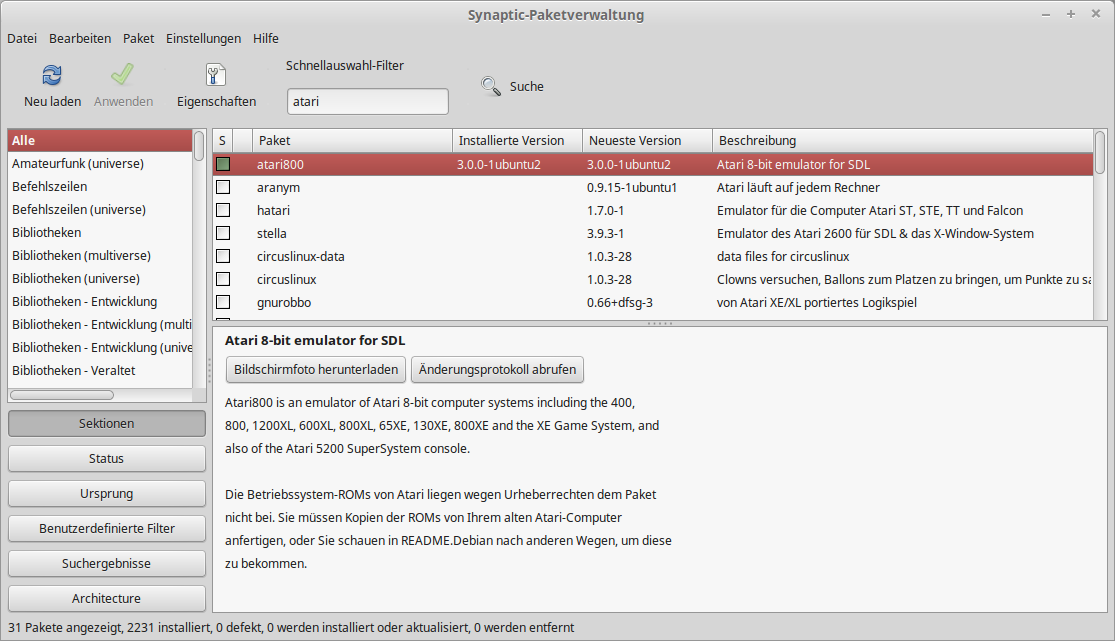
Task: Click description 'data files for circuslinux'
Action: [x=783, y=257]
